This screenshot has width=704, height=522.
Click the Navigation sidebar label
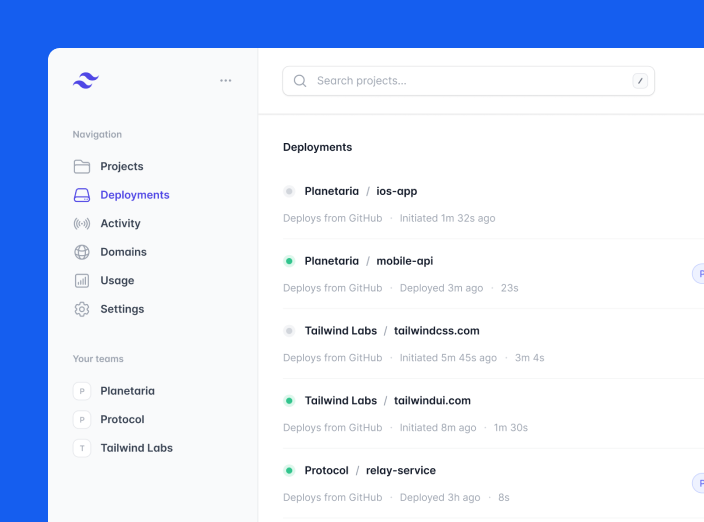(x=97, y=135)
